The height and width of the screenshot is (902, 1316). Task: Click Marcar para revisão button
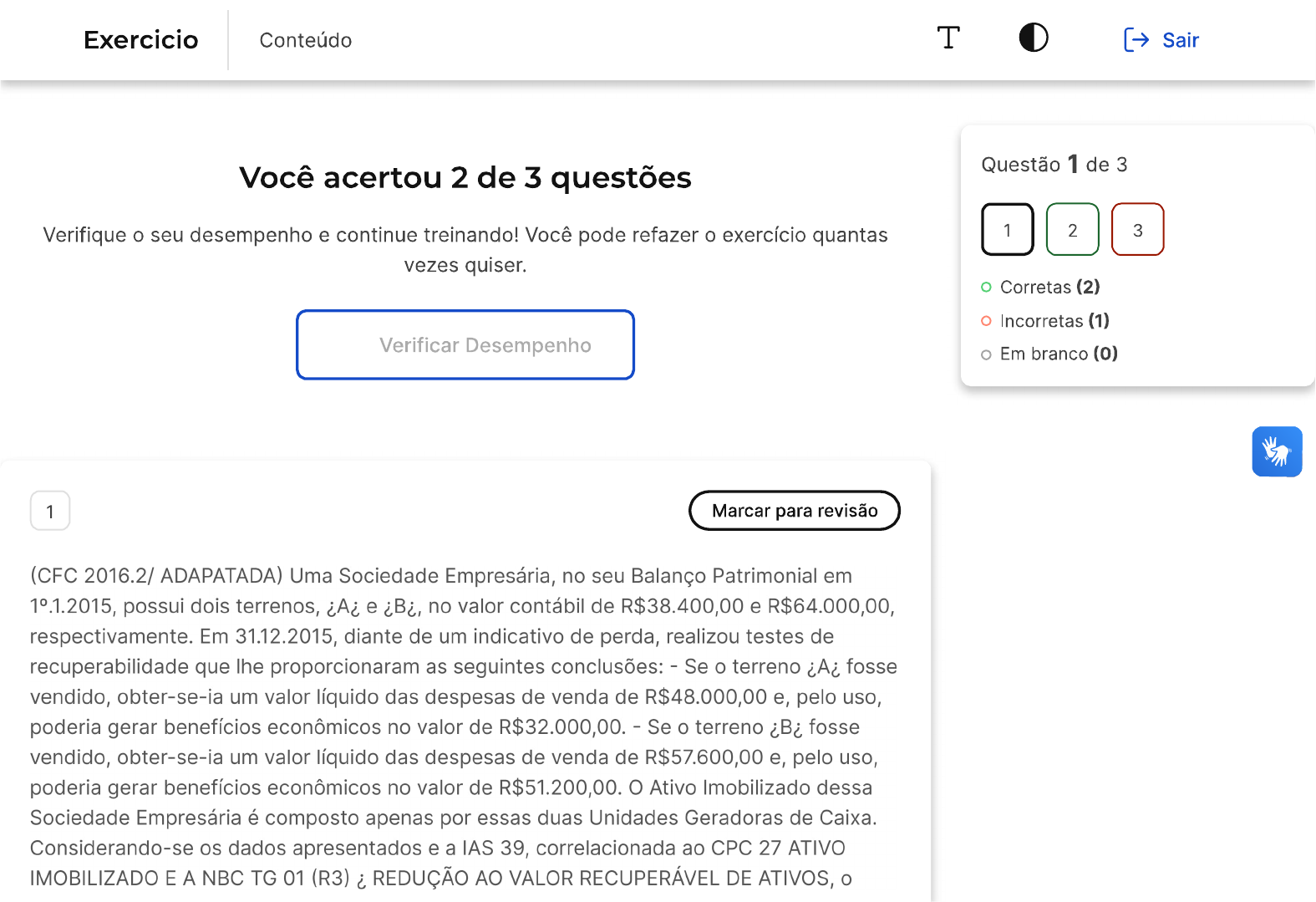pyautogui.click(x=794, y=511)
